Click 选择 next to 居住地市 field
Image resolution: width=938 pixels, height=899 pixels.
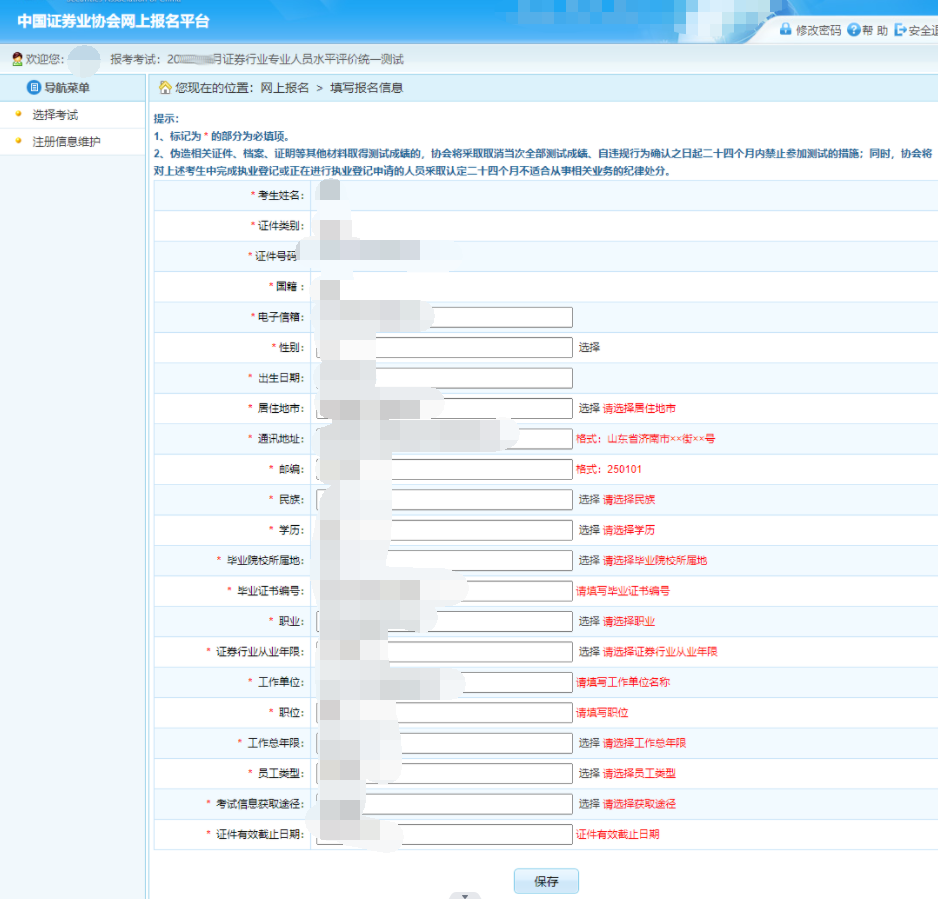coord(585,407)
